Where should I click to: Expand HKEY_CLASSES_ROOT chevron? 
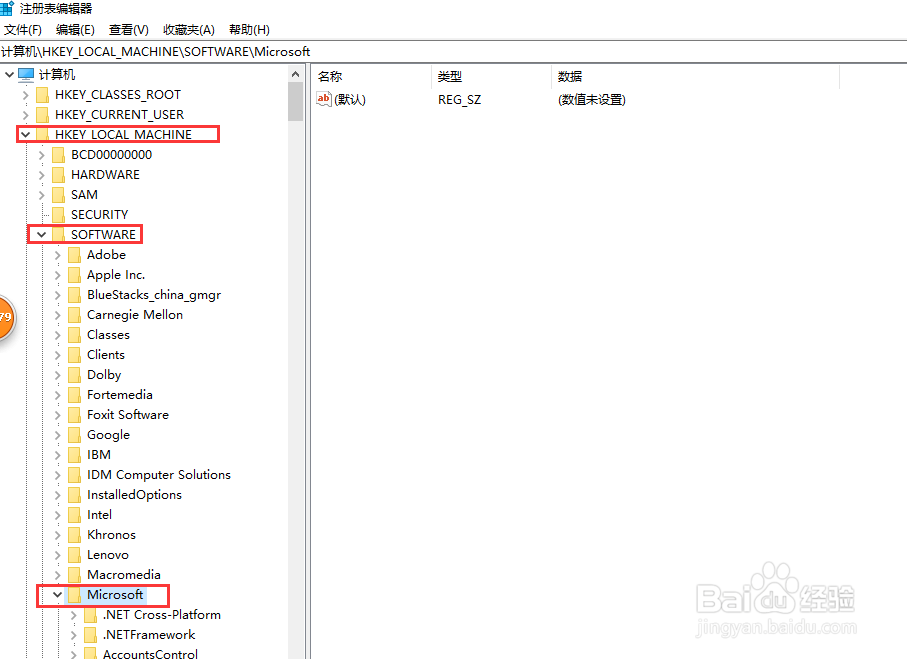[x=25, y=95]
